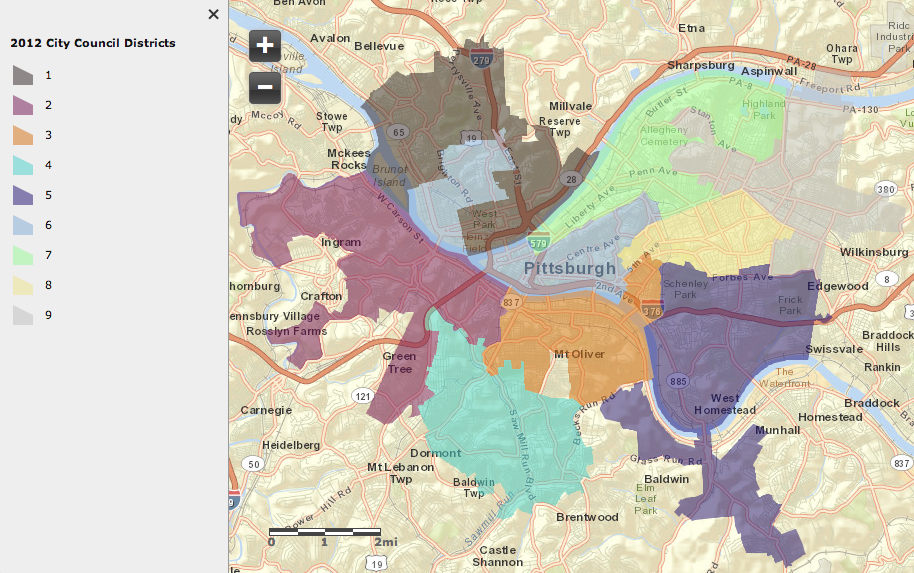This screenshot has height=573, width=914.
Task: Click the Reserve Twp label
Action: click(x=560, y=126)
